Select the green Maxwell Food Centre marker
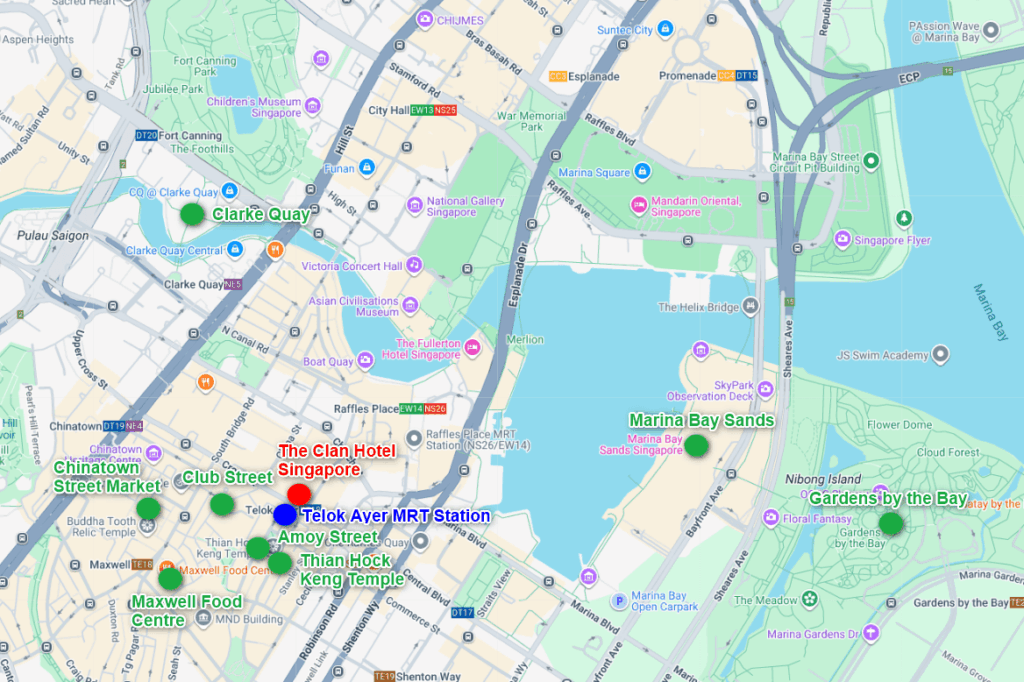The width and height of the screenshot is (1024, 682). (170, 578)
